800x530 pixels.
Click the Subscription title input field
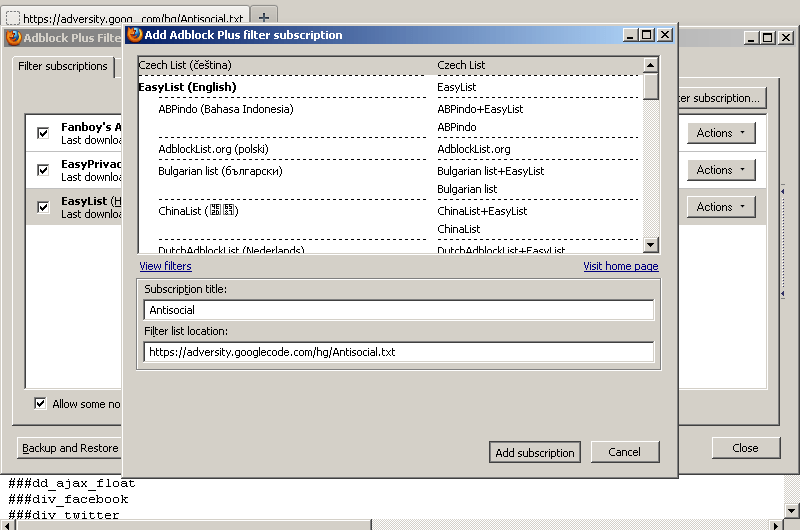click(398, 310)
